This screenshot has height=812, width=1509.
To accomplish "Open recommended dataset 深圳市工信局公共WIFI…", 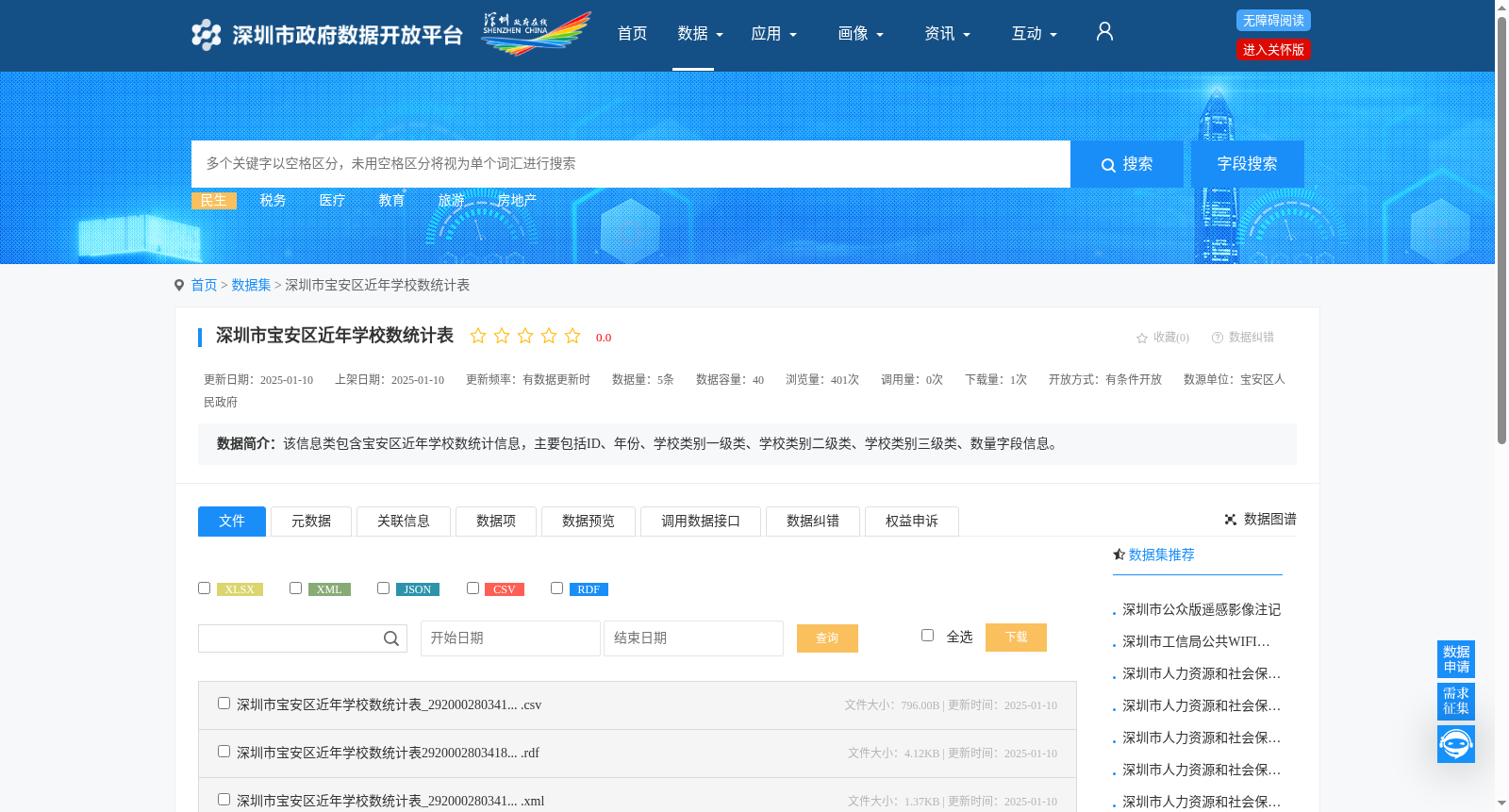I will pos(1196,642).
